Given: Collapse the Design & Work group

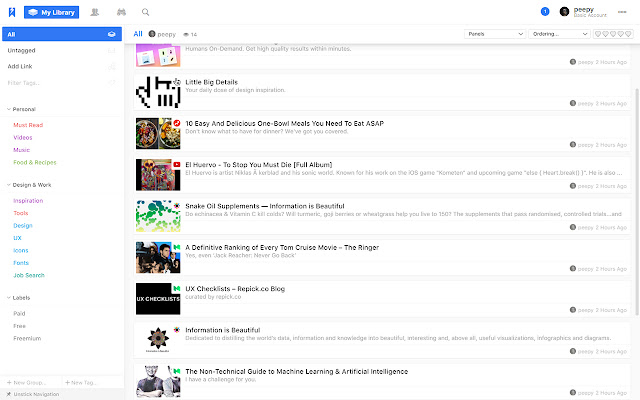Looking at the screenshot, I should (x=9, y=185).
